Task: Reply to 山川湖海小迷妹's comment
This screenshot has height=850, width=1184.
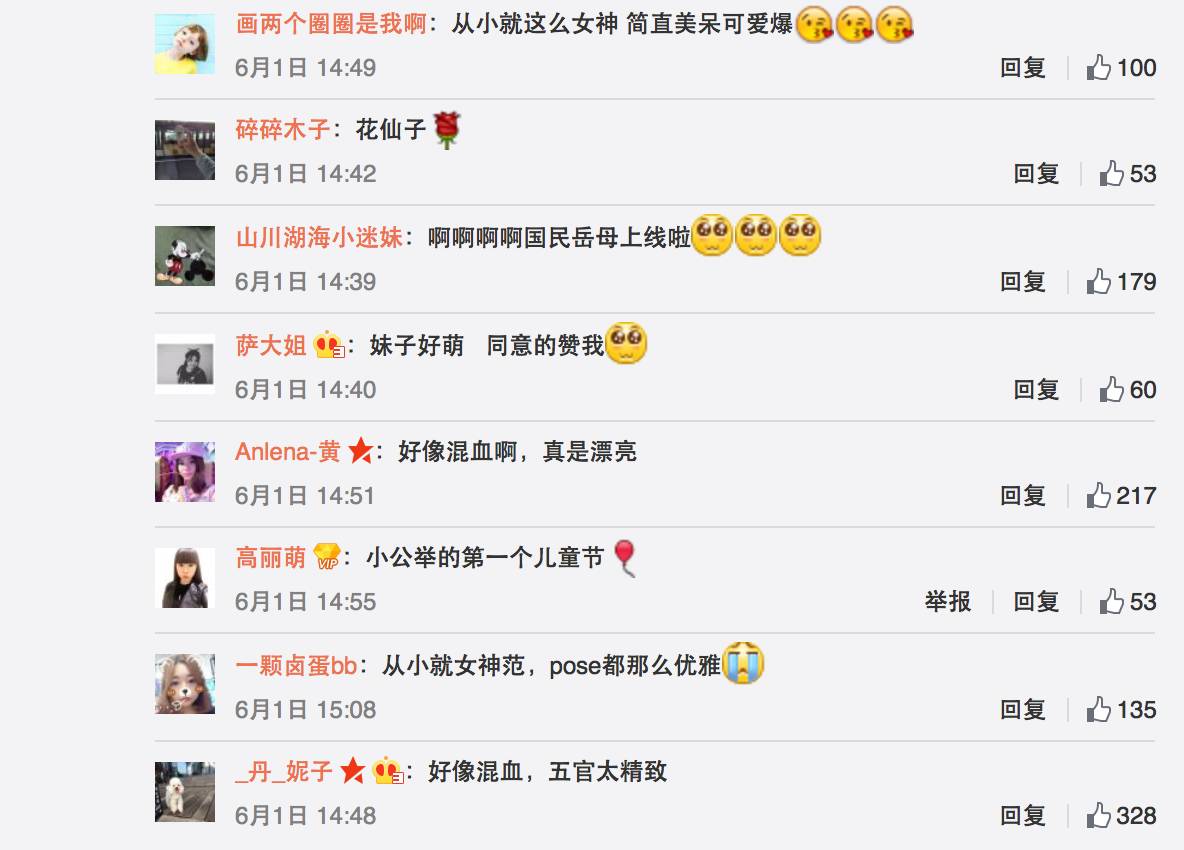Action: click(1022, 282)
